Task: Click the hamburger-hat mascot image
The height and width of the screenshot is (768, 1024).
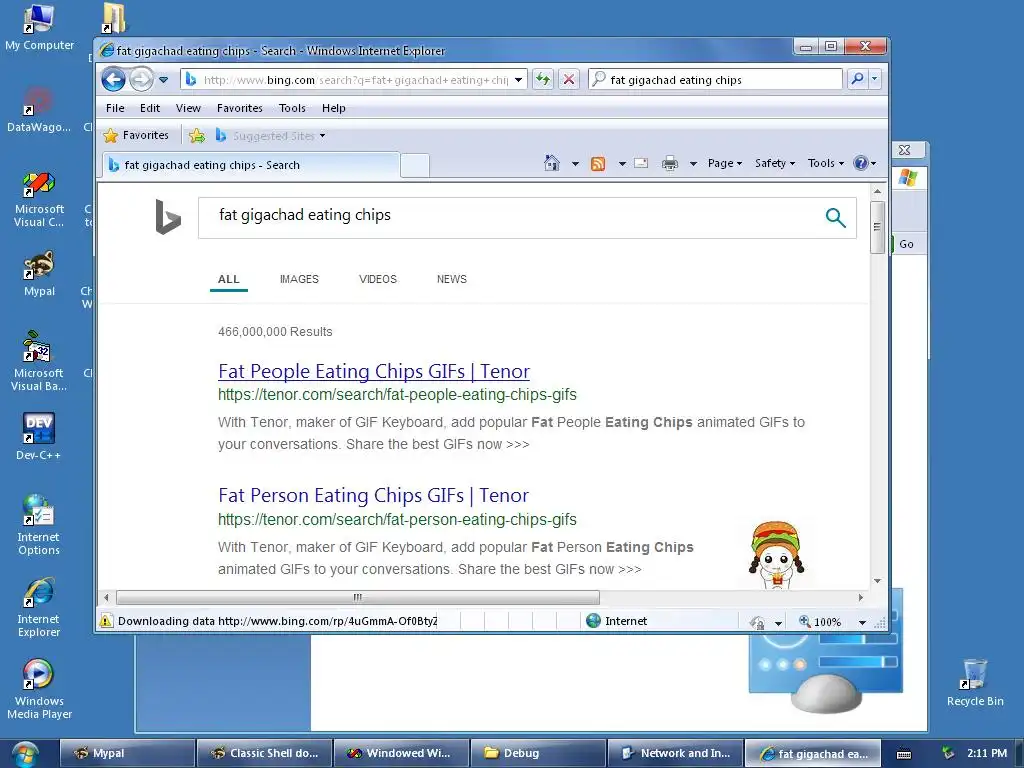Action: pyautogui.click(x=776, y=555)
